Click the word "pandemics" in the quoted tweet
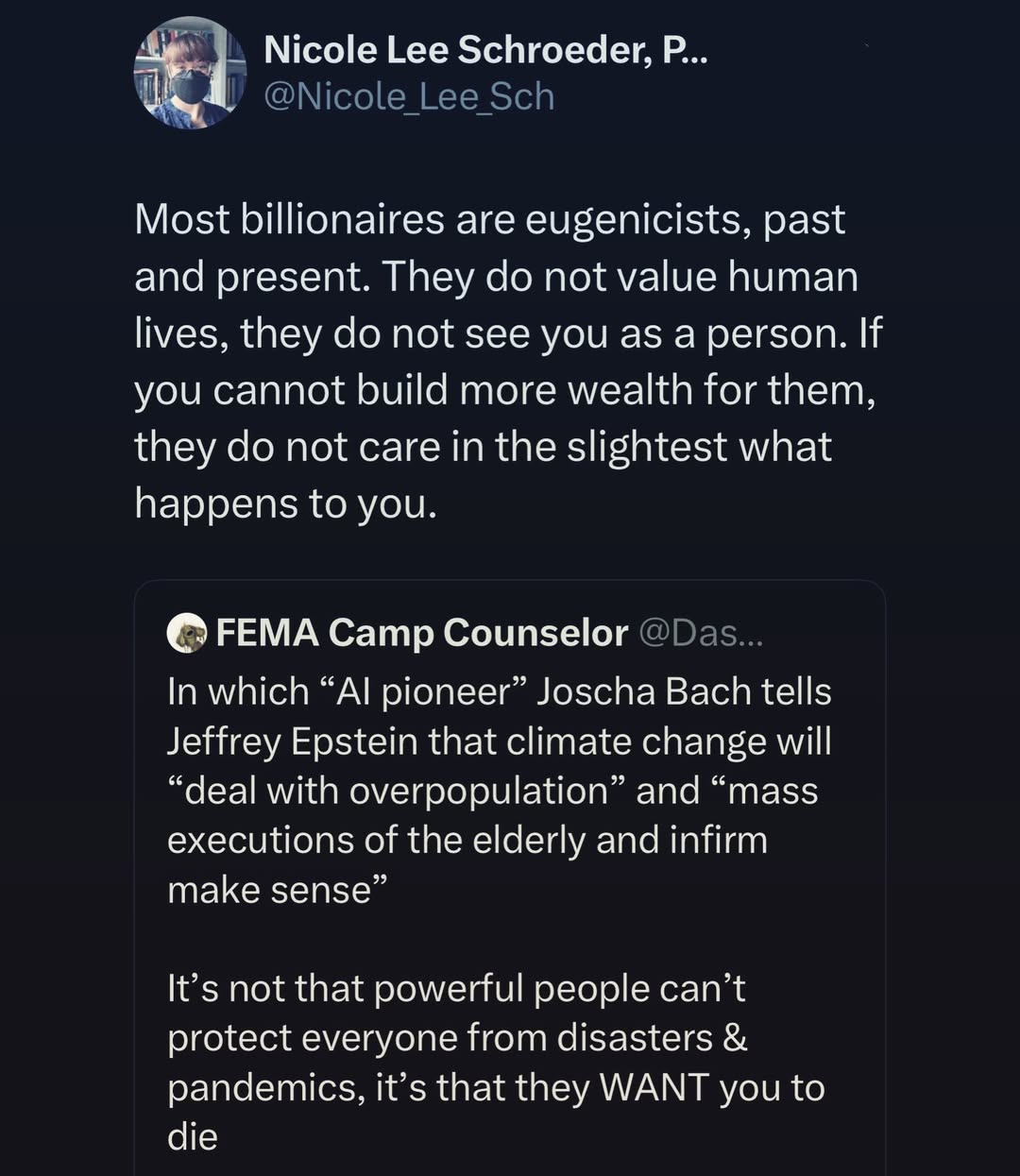Viewport: 1020px width, 1176px height. coord(263,1087)
